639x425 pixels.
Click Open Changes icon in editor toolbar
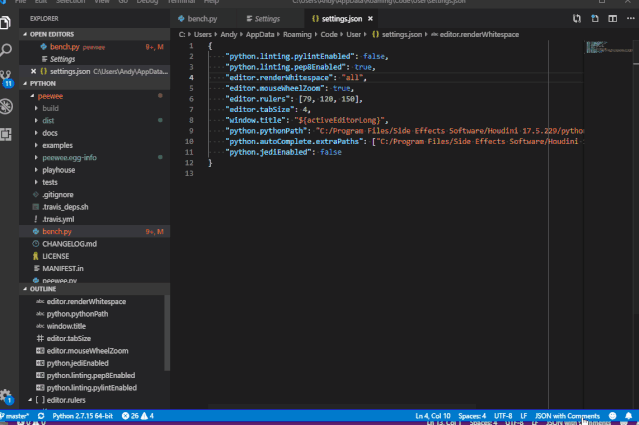pos(577,18)
